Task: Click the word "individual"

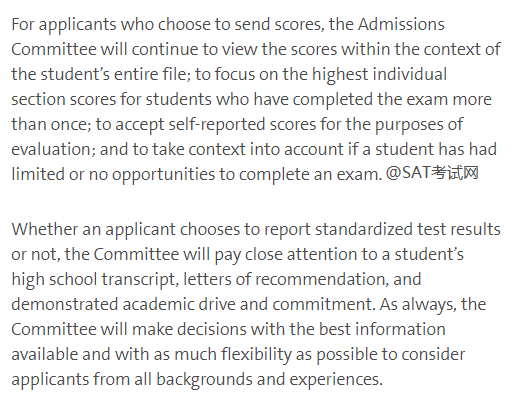Action: (410, 74)
